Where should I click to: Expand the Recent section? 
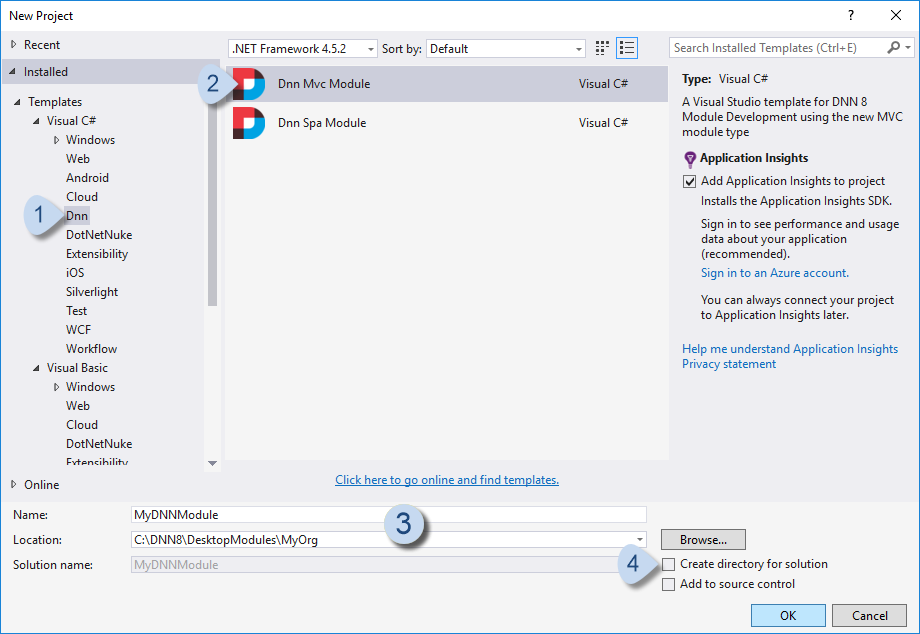(x=13, y=45)
